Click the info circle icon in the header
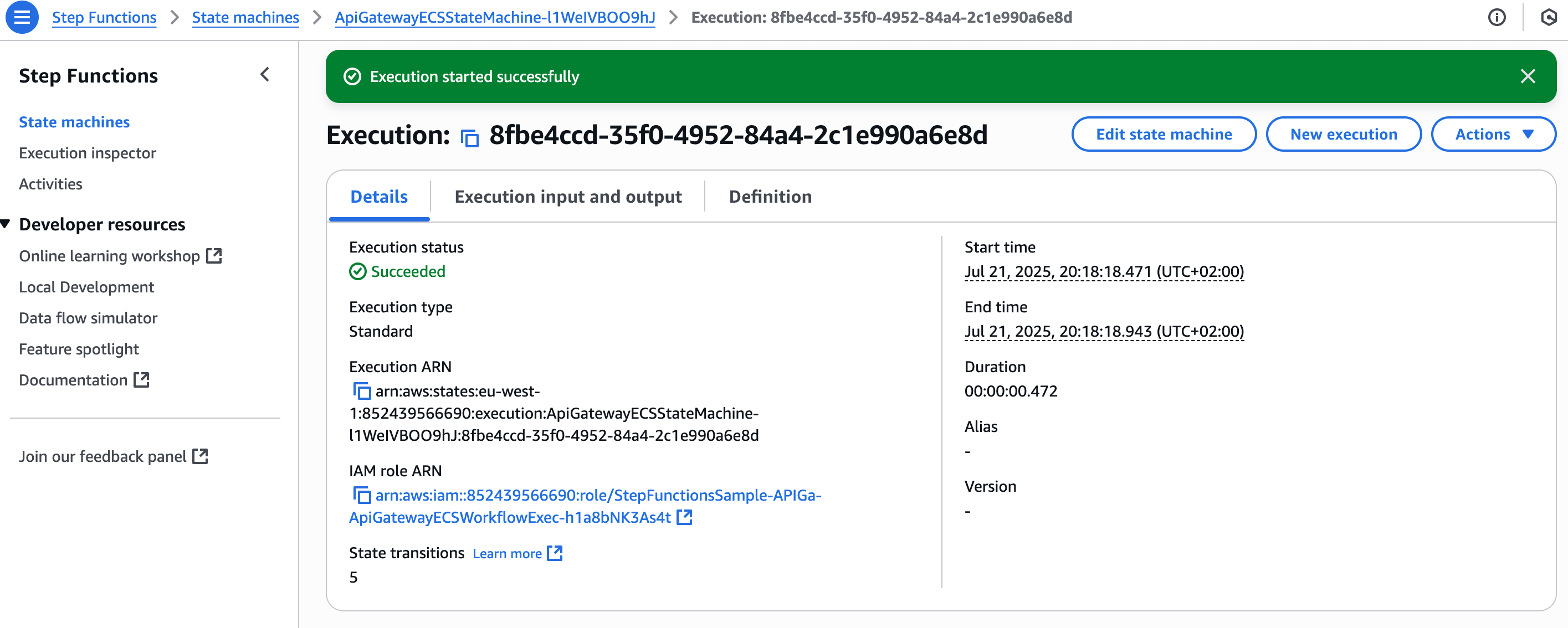The width and height of the screenshot is (1568, 628). pyautogui.click(x=1496, y=17)
